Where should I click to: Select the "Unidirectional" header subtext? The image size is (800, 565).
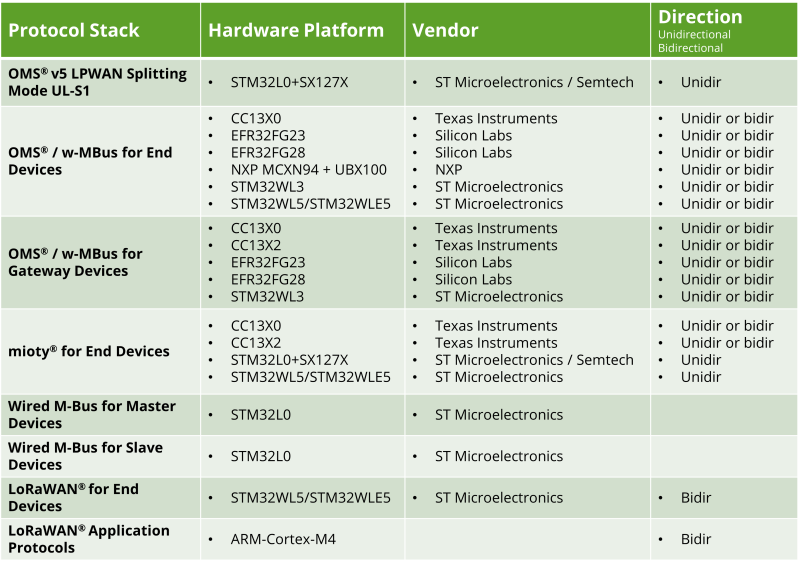pyautogui.click(x=694, y=35)
